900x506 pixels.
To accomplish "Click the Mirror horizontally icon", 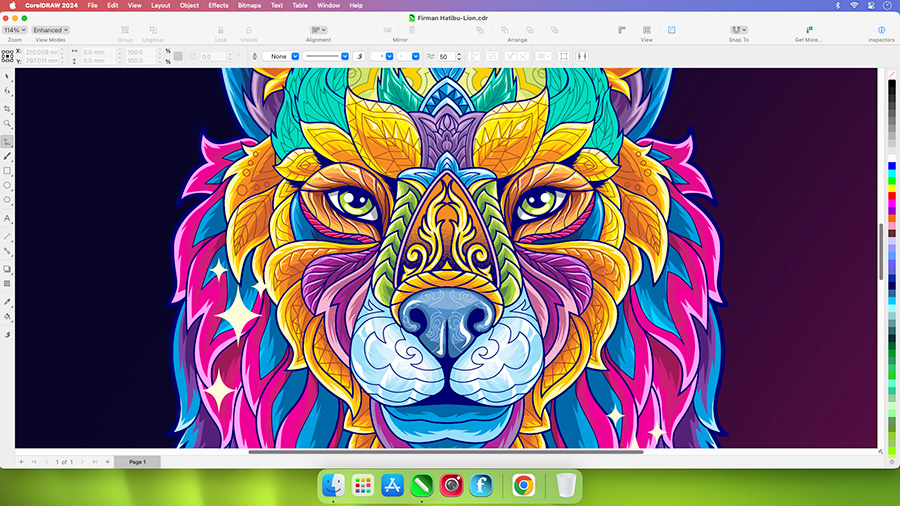I will (x=387, y=30).
